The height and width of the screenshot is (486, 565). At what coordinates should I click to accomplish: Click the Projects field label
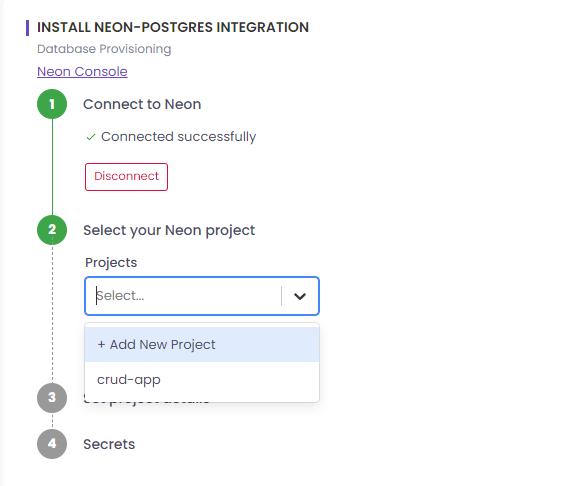(x=111, y=263)
